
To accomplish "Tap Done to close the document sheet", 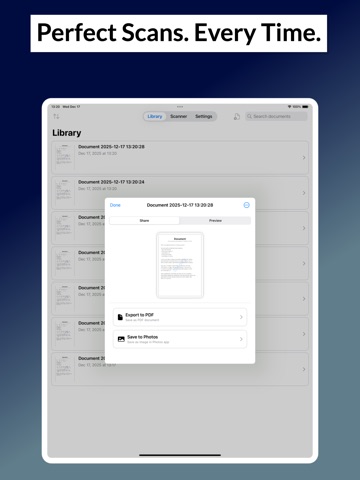I will tap(115, 205).
